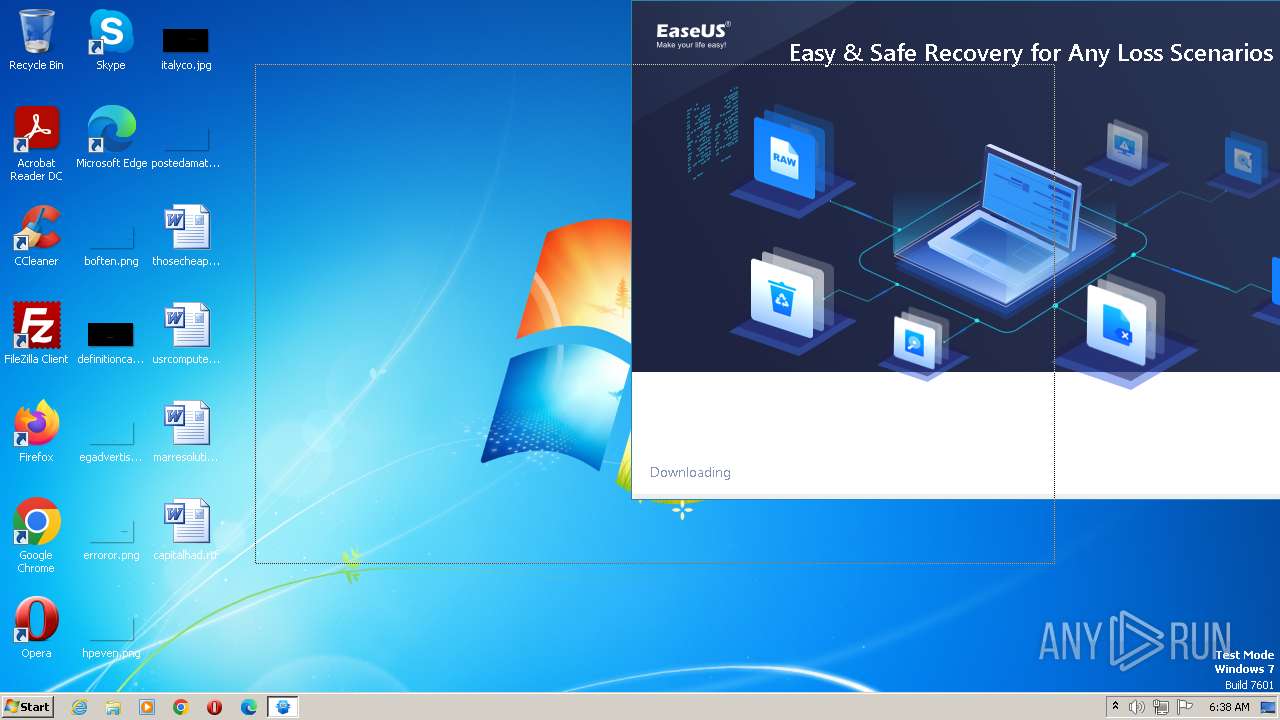Open the Windows Start menu
The height and width of the screenshot is (720, 1280).
[27, 707]
